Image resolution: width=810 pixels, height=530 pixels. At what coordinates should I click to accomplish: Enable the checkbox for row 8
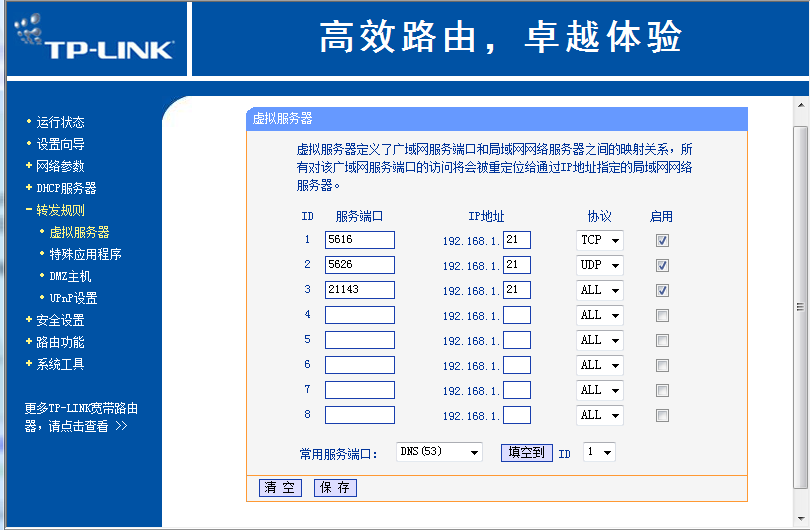(662, 415)
